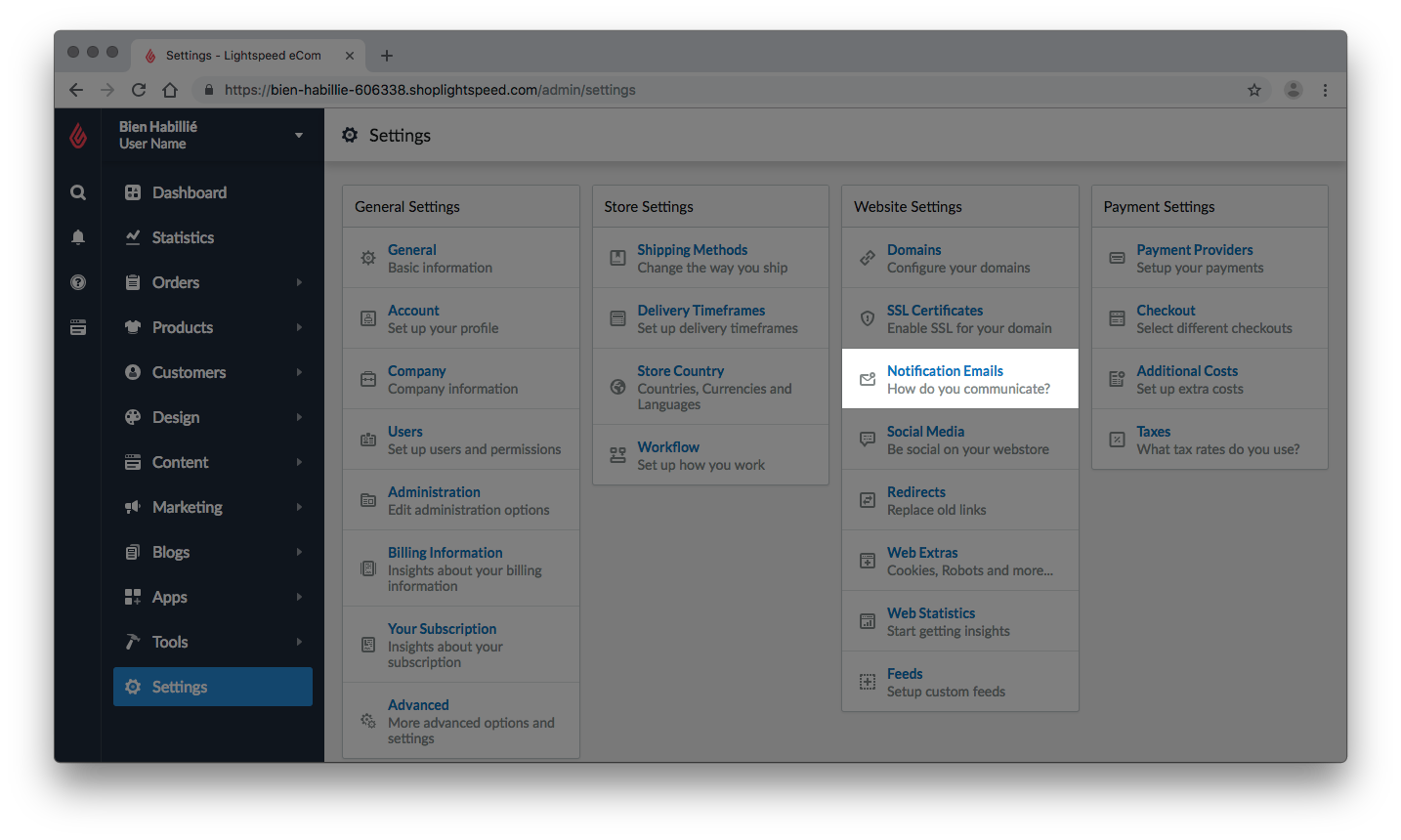
Task: Click the Marketing megaphone icon
Action: (133, 507)
